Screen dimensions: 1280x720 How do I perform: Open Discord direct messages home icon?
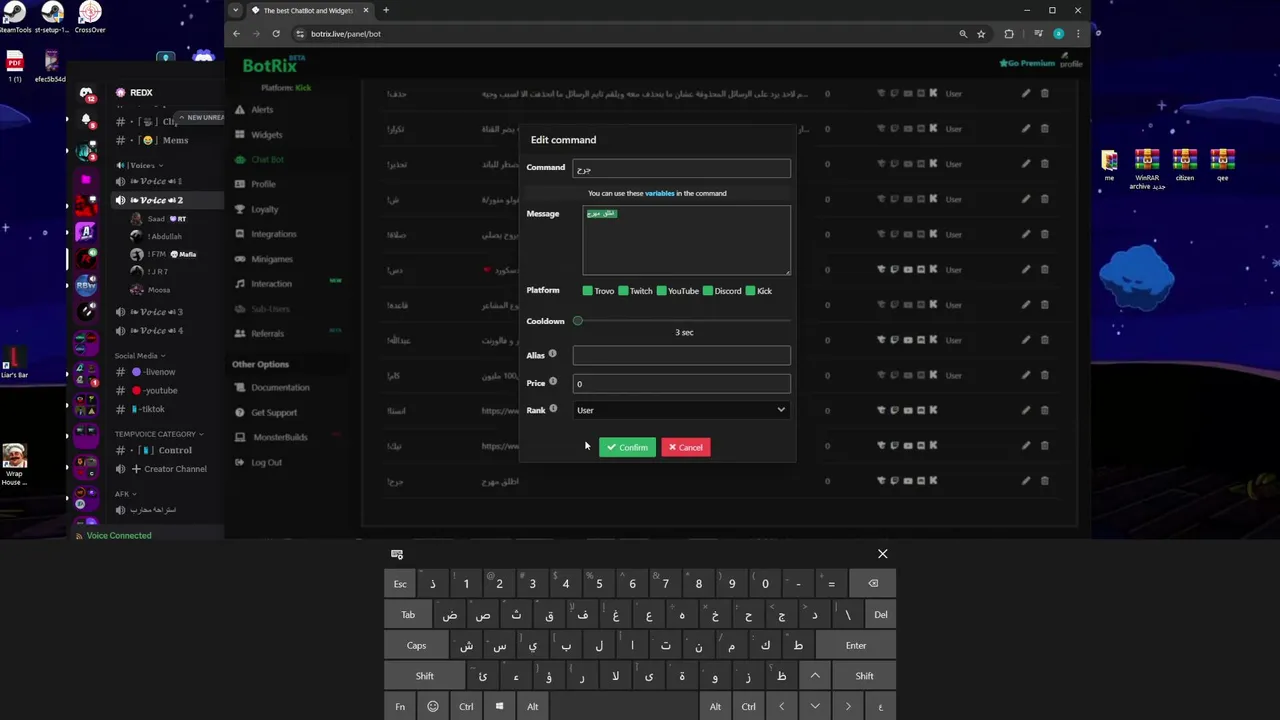(87, 92)
